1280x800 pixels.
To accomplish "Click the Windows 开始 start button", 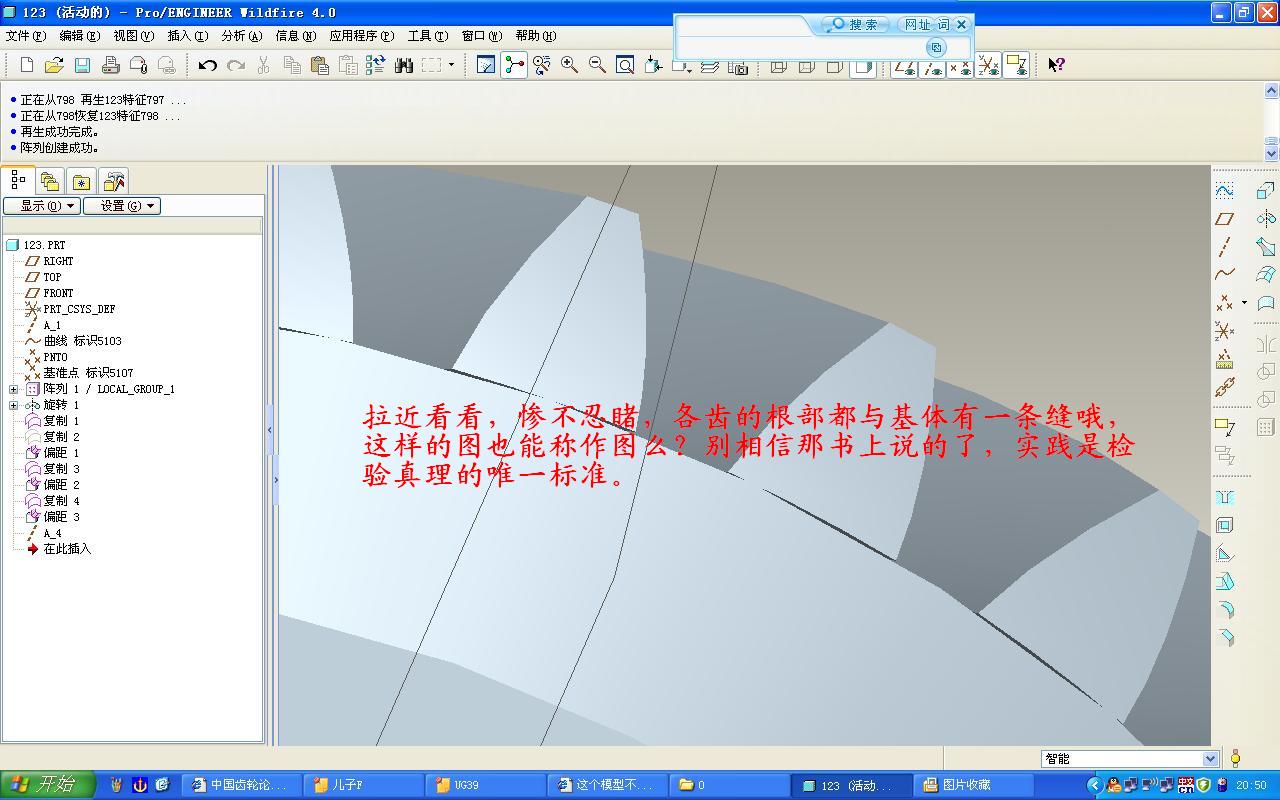I will (48, 785).
